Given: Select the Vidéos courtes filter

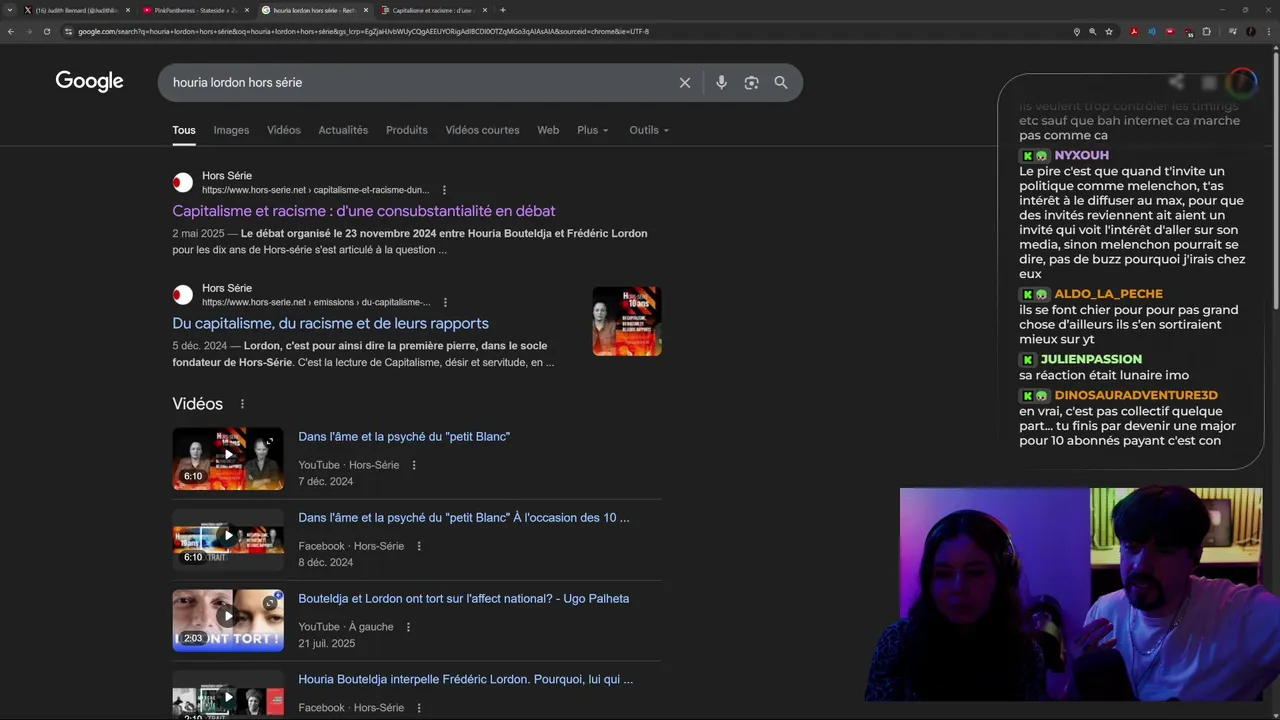Looking at the screenshot, I should point(482,130).
